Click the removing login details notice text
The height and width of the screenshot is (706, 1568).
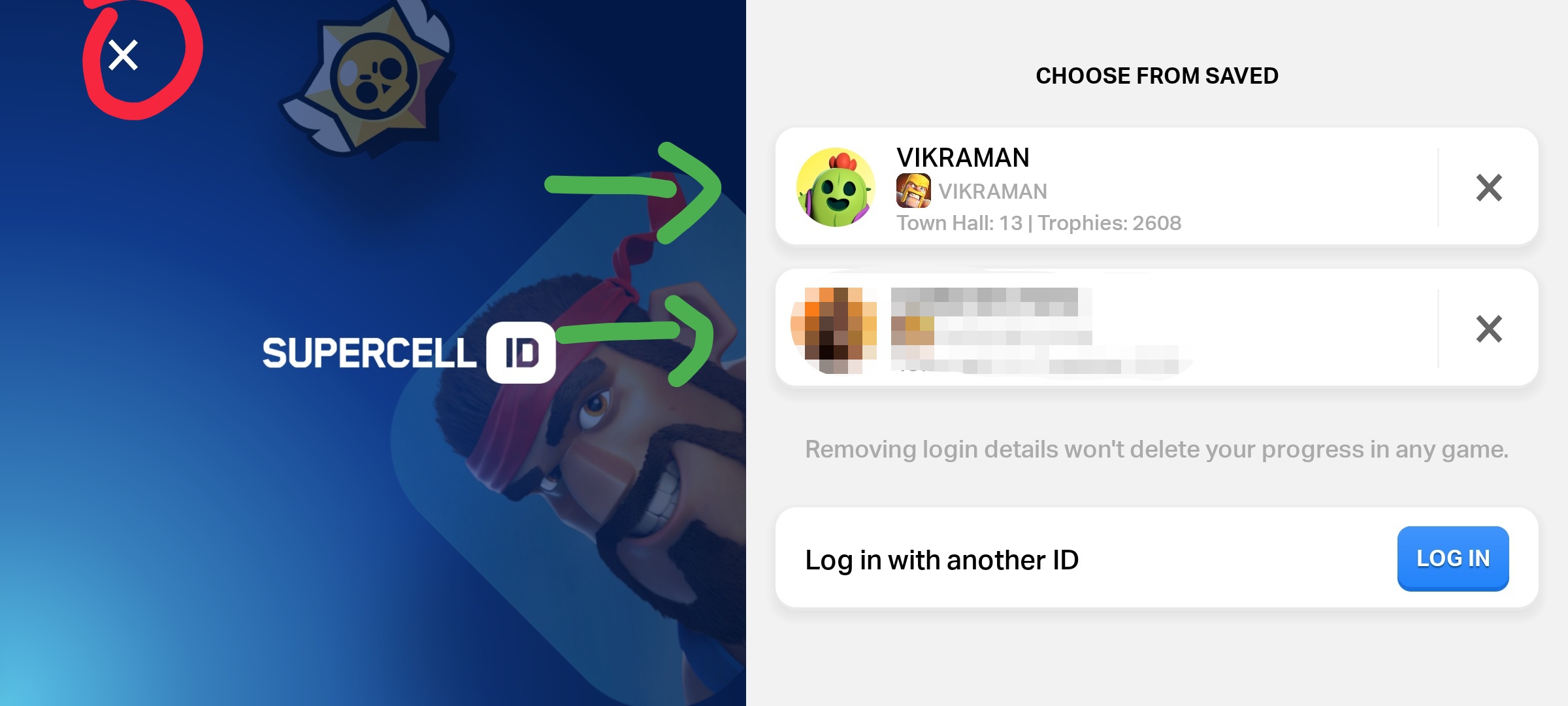[x=1156, y=450]
